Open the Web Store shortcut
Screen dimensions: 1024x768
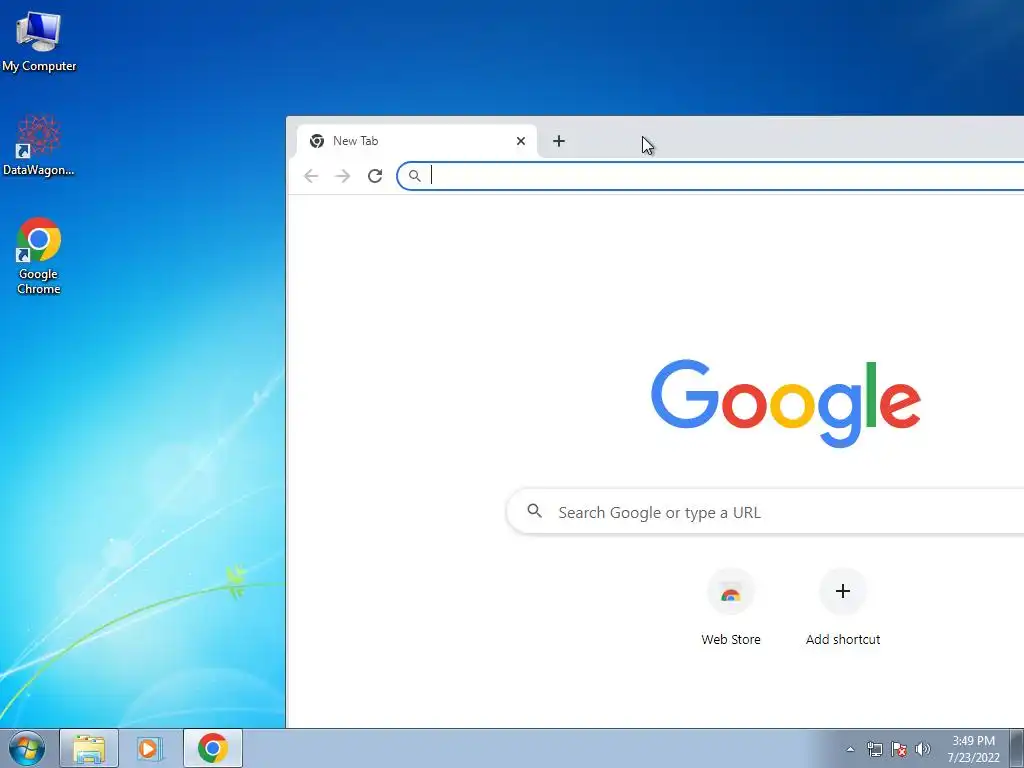(731, 607)
